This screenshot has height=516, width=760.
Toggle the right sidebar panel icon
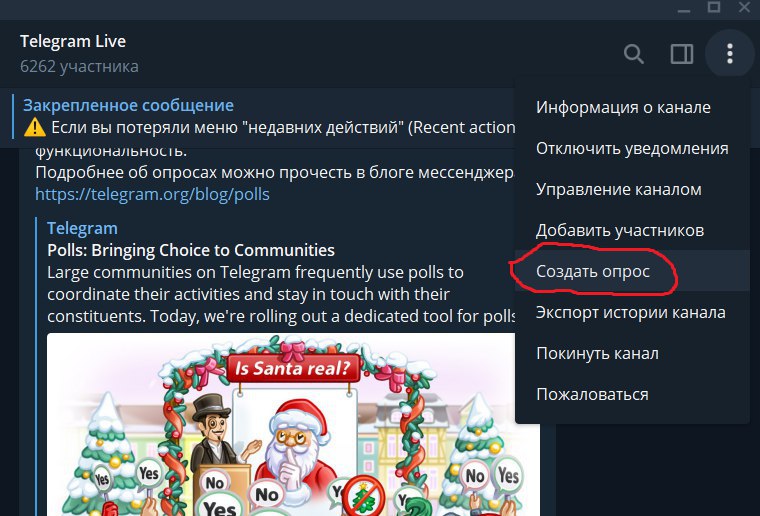coord(681,54)
